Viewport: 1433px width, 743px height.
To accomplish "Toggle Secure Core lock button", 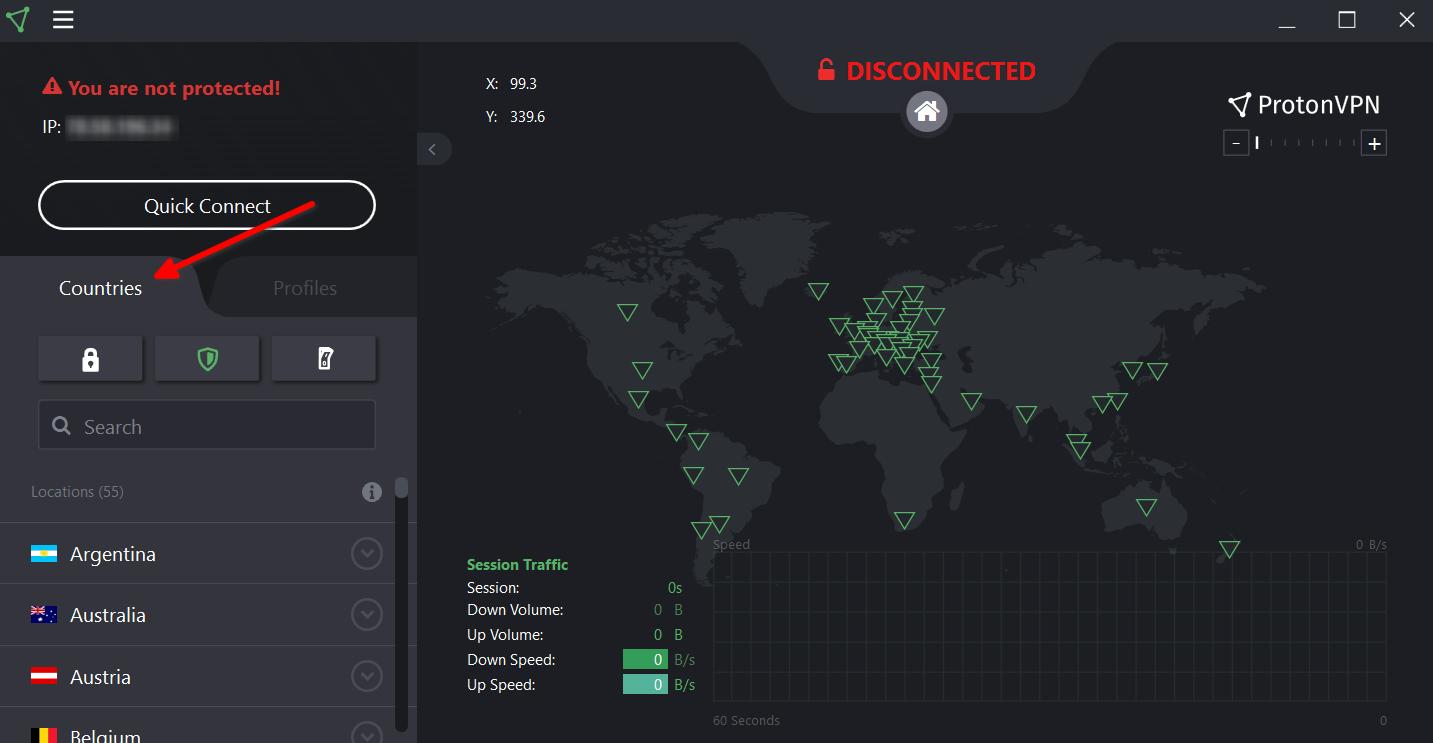I will [90, 359].
